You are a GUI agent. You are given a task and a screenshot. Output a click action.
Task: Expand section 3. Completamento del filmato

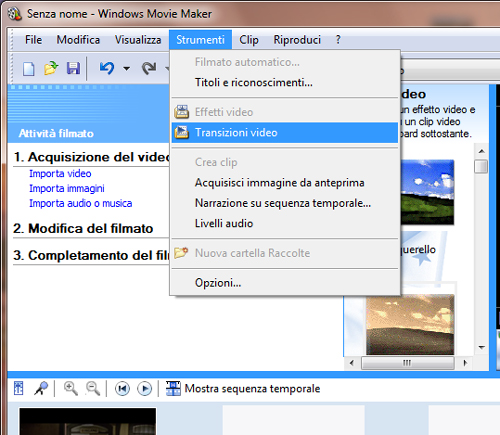[x=92, y=255]
